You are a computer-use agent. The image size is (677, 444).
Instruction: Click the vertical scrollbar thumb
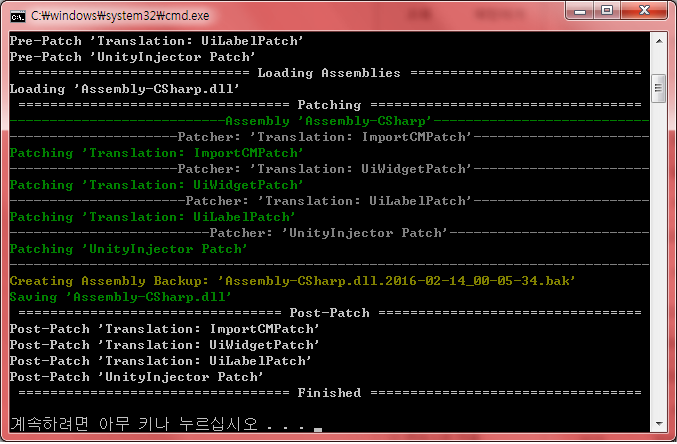[659, 89]
